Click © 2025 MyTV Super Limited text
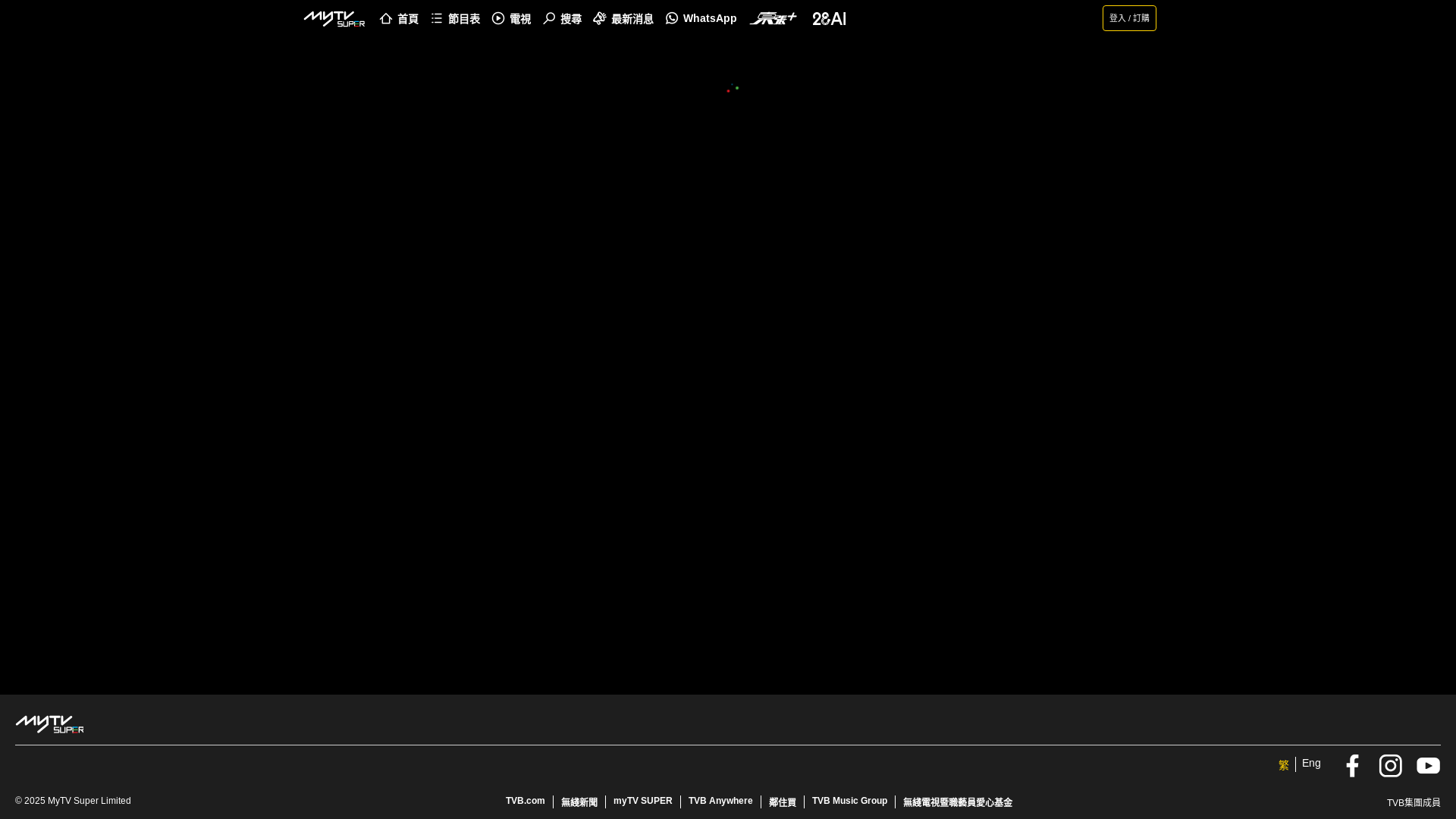 73,802
